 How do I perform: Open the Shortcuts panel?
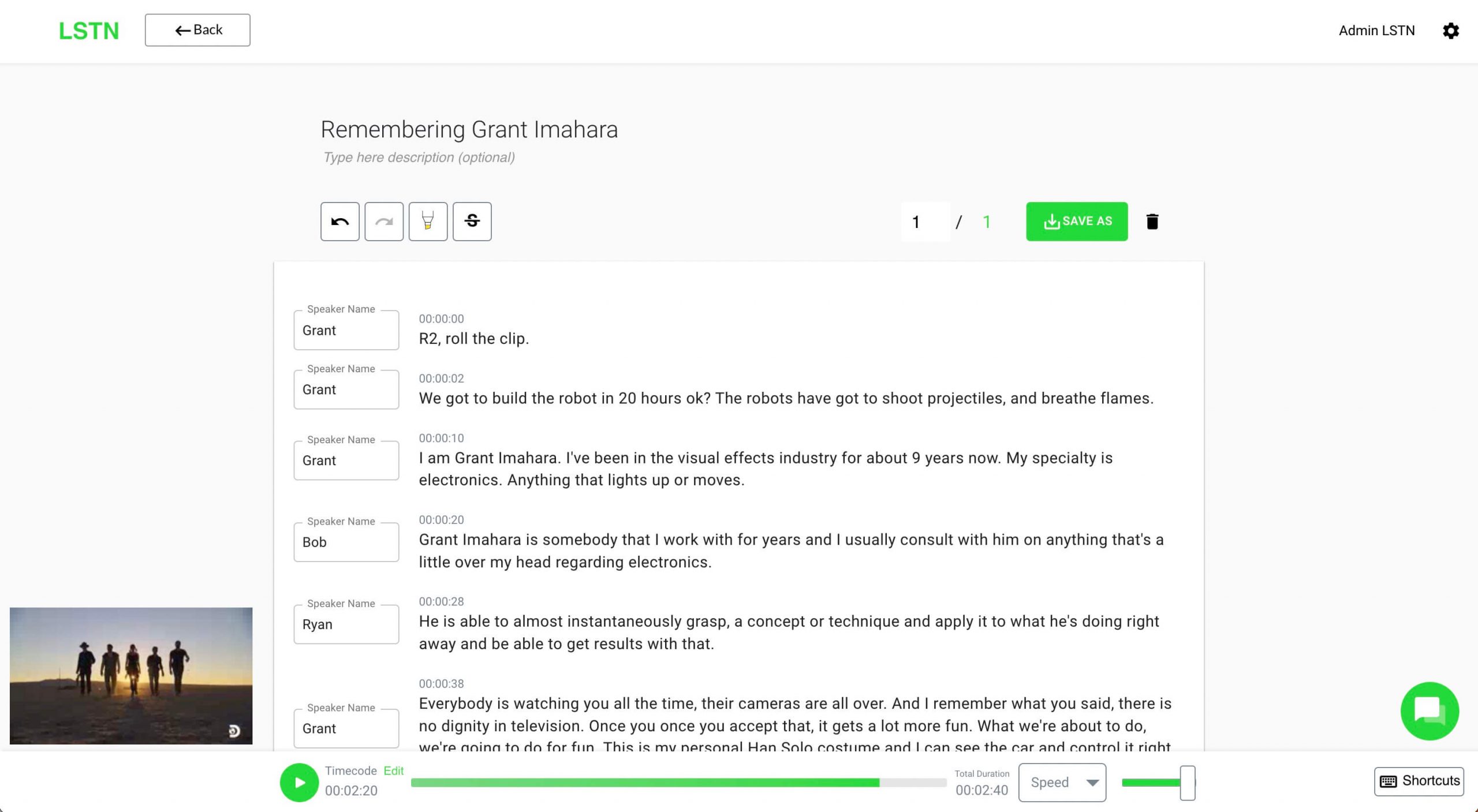pyautogui.click(x=1419, y=781)
